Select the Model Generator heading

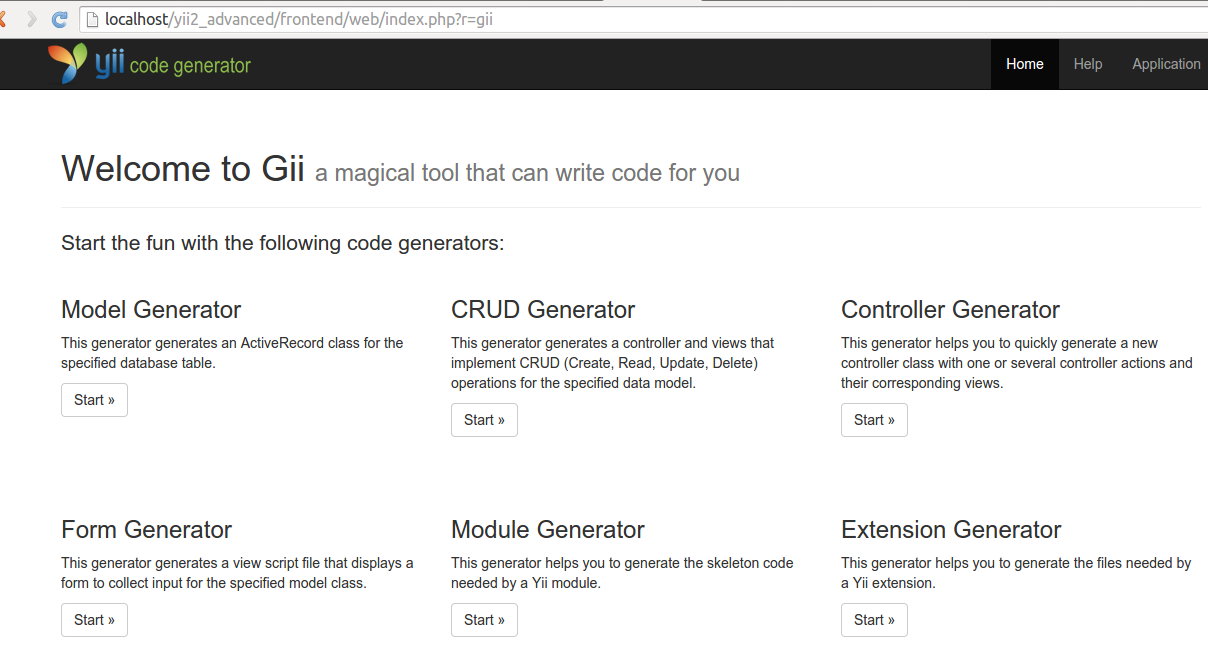tap(151, 309)
